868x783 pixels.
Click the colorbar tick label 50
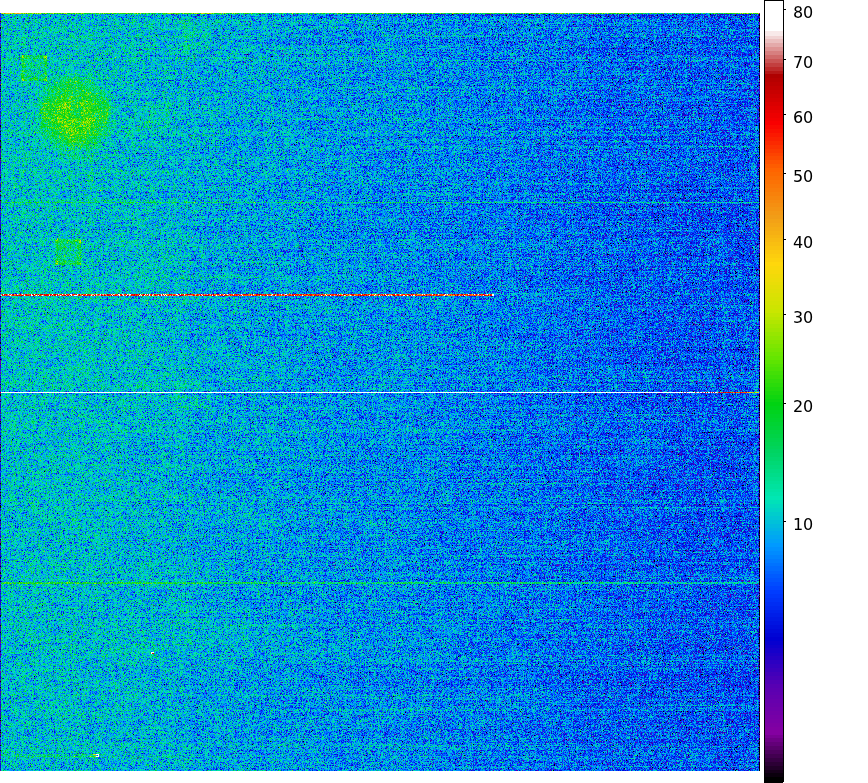[802, 176]
